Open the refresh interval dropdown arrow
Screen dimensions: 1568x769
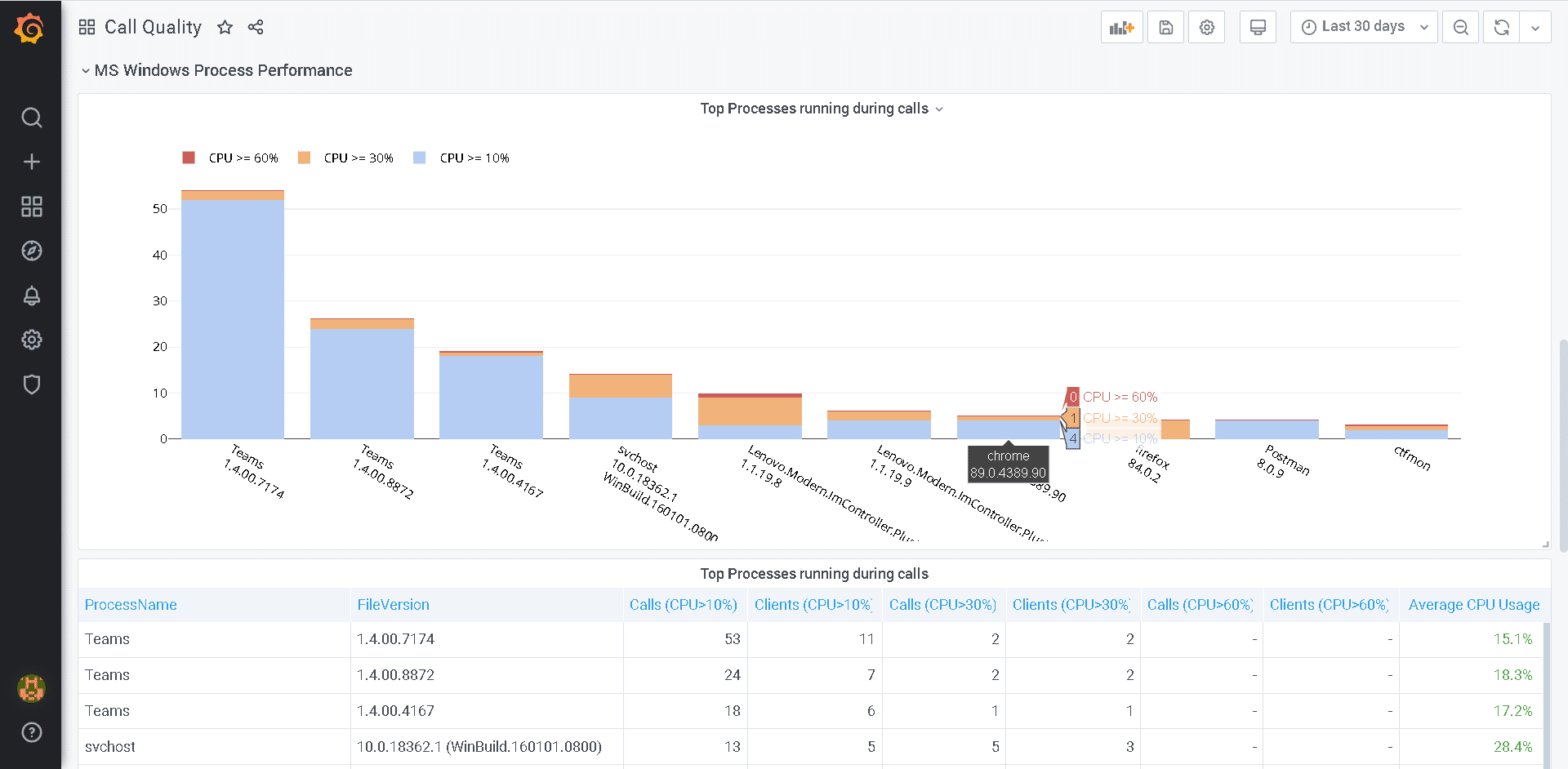click(1535, 27)
